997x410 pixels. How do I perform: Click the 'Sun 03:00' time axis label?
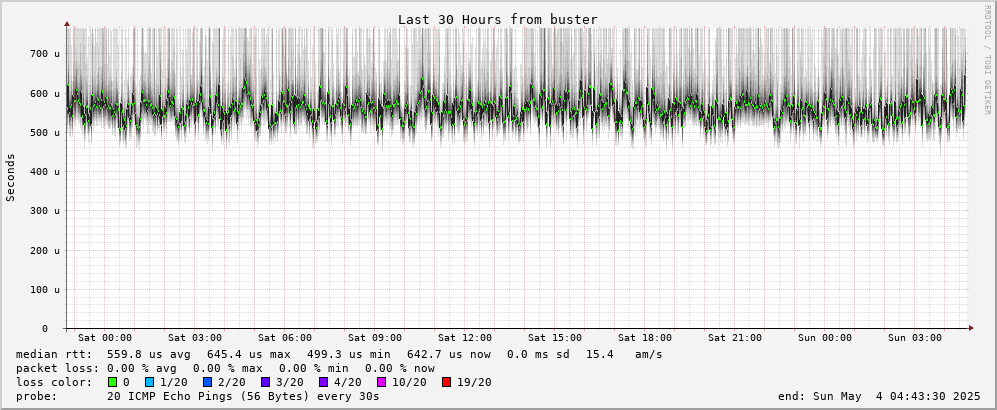pos(915,338)
